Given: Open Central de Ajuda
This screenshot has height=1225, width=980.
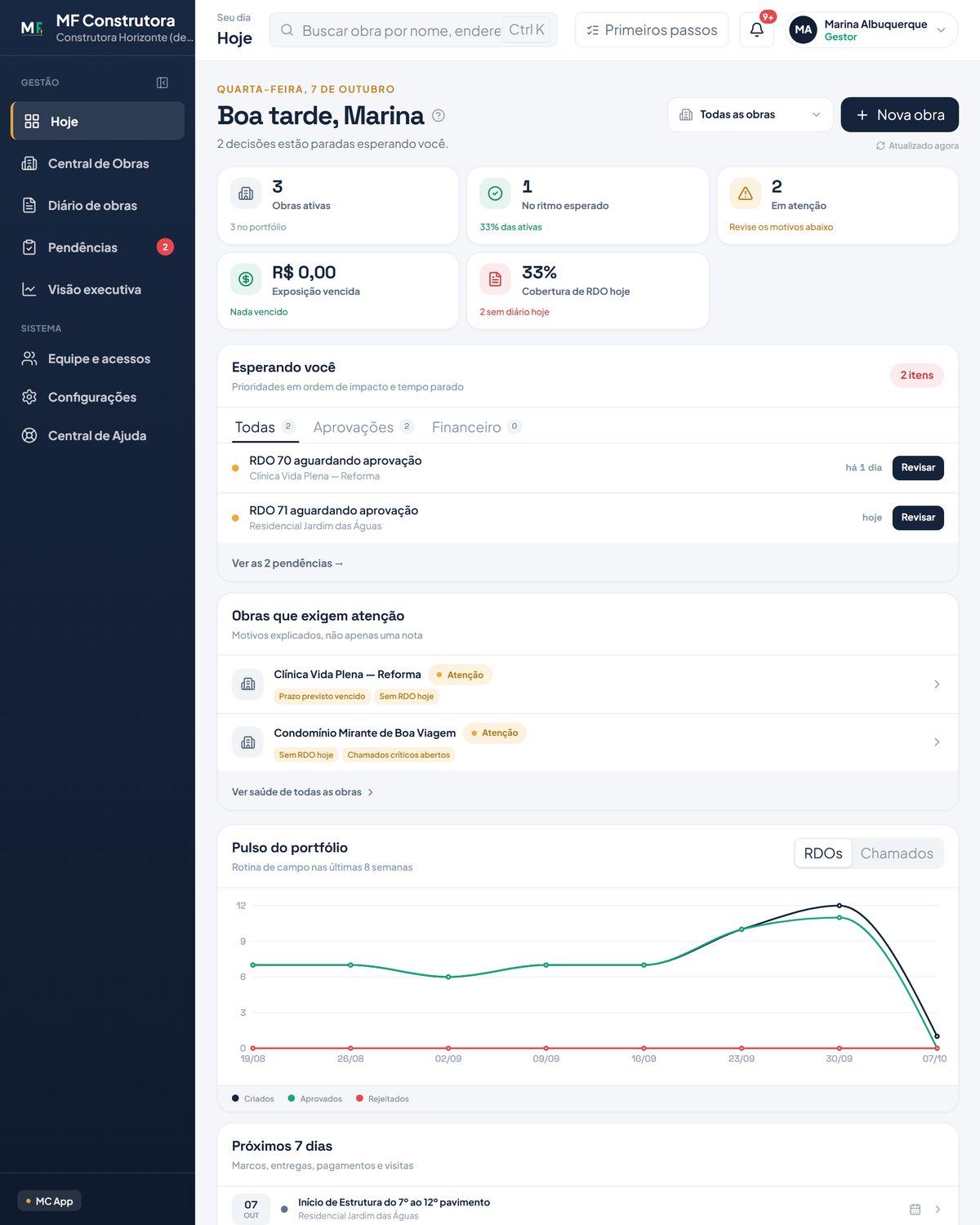Looking at the screenshot, I should click(x=98, y=436).
